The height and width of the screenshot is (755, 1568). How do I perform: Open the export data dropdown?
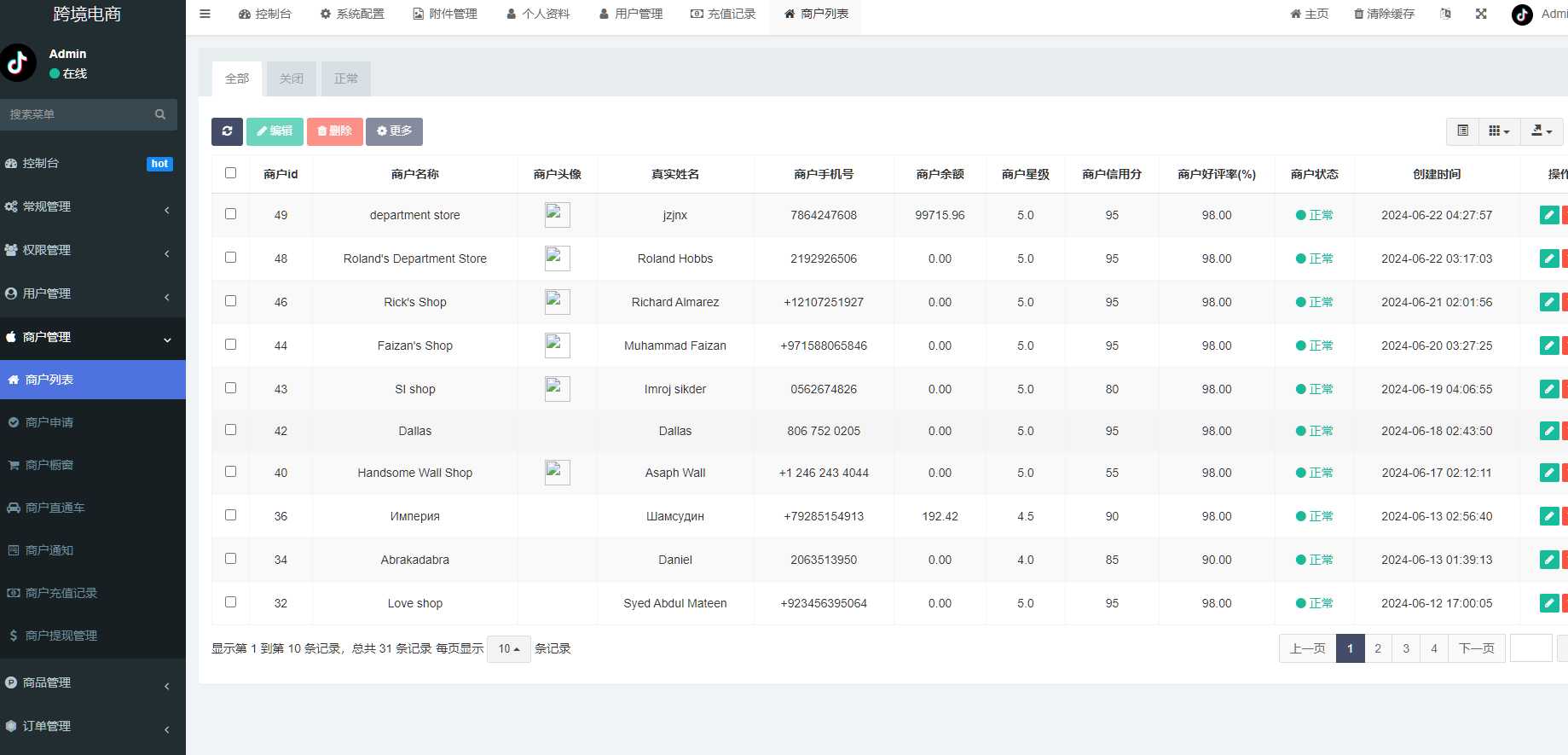click(1542, 131)
